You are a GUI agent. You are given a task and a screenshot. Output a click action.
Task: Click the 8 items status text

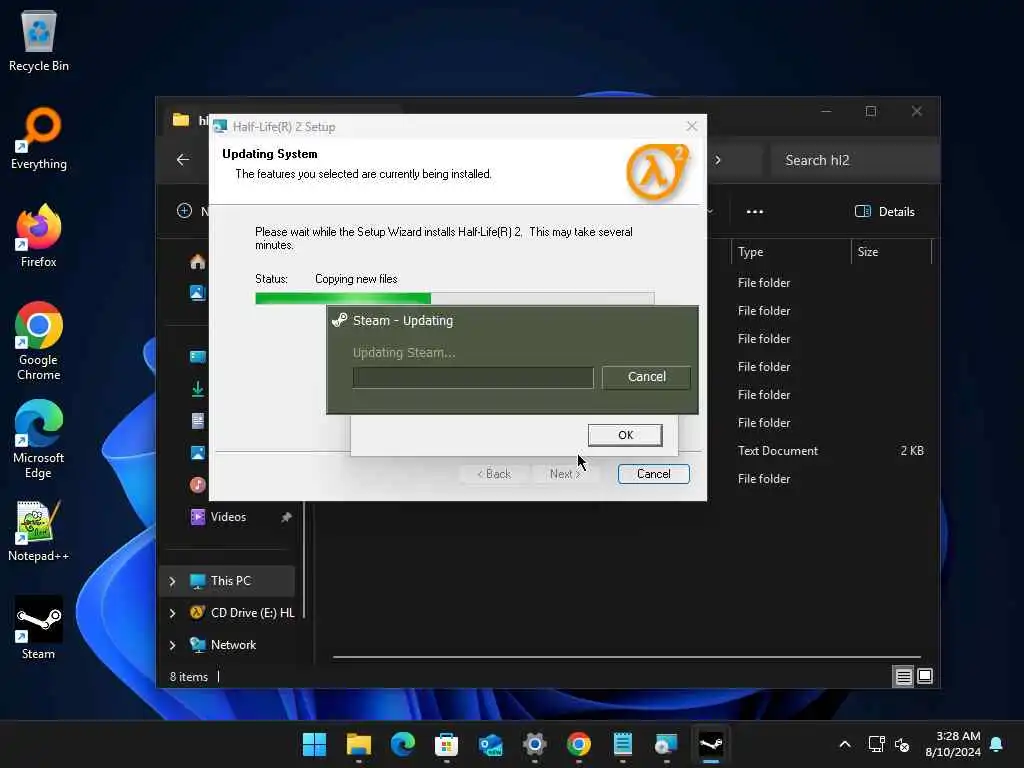coord(189,677)
